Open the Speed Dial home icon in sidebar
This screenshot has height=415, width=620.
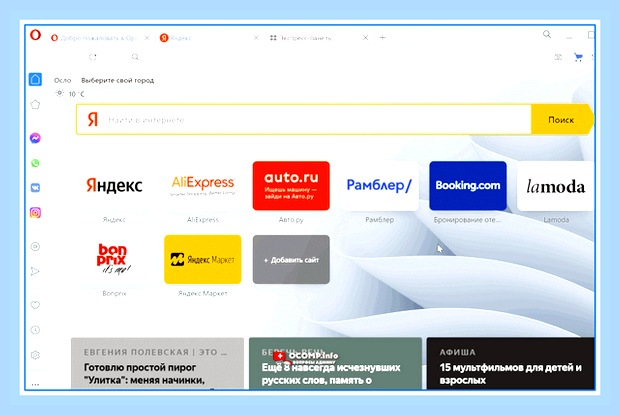pos(35,79)
